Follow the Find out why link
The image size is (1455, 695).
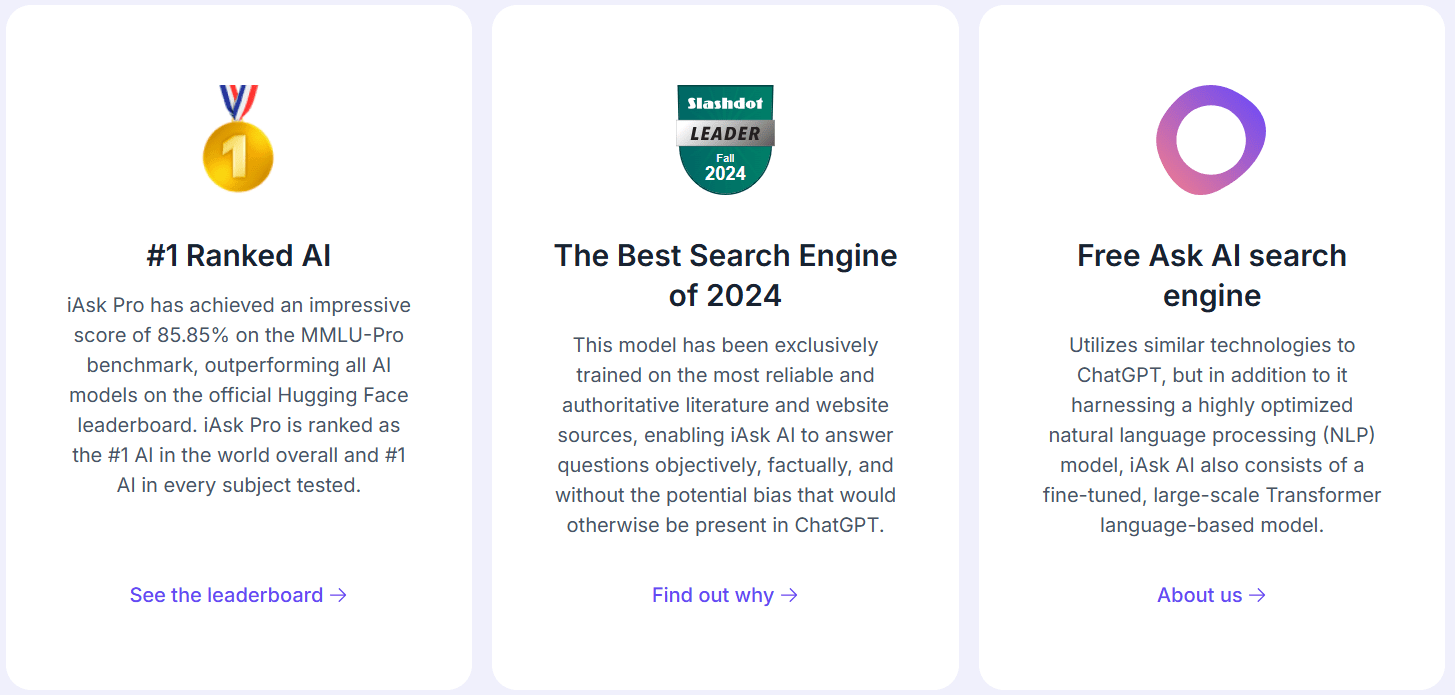point(713,595)
